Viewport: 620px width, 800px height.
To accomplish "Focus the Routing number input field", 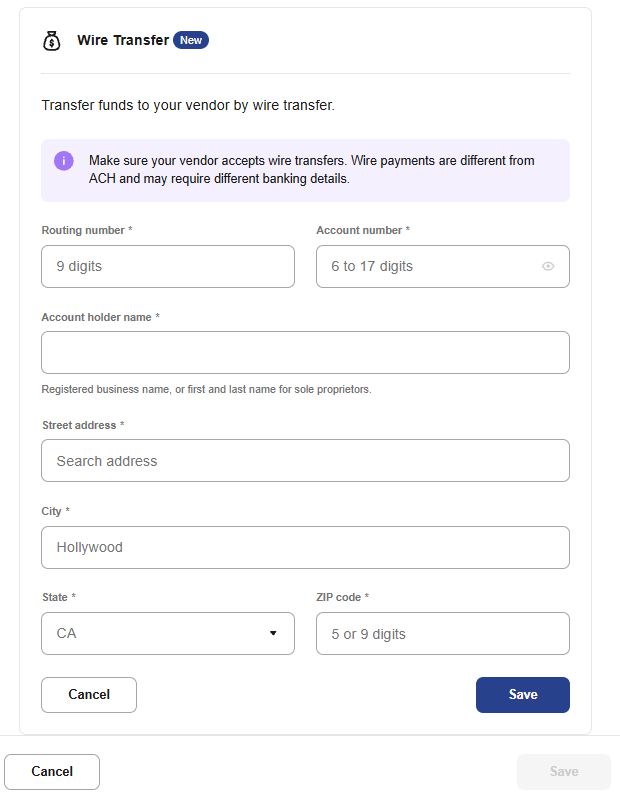I will pyautogui.click(x=168, y=267).
